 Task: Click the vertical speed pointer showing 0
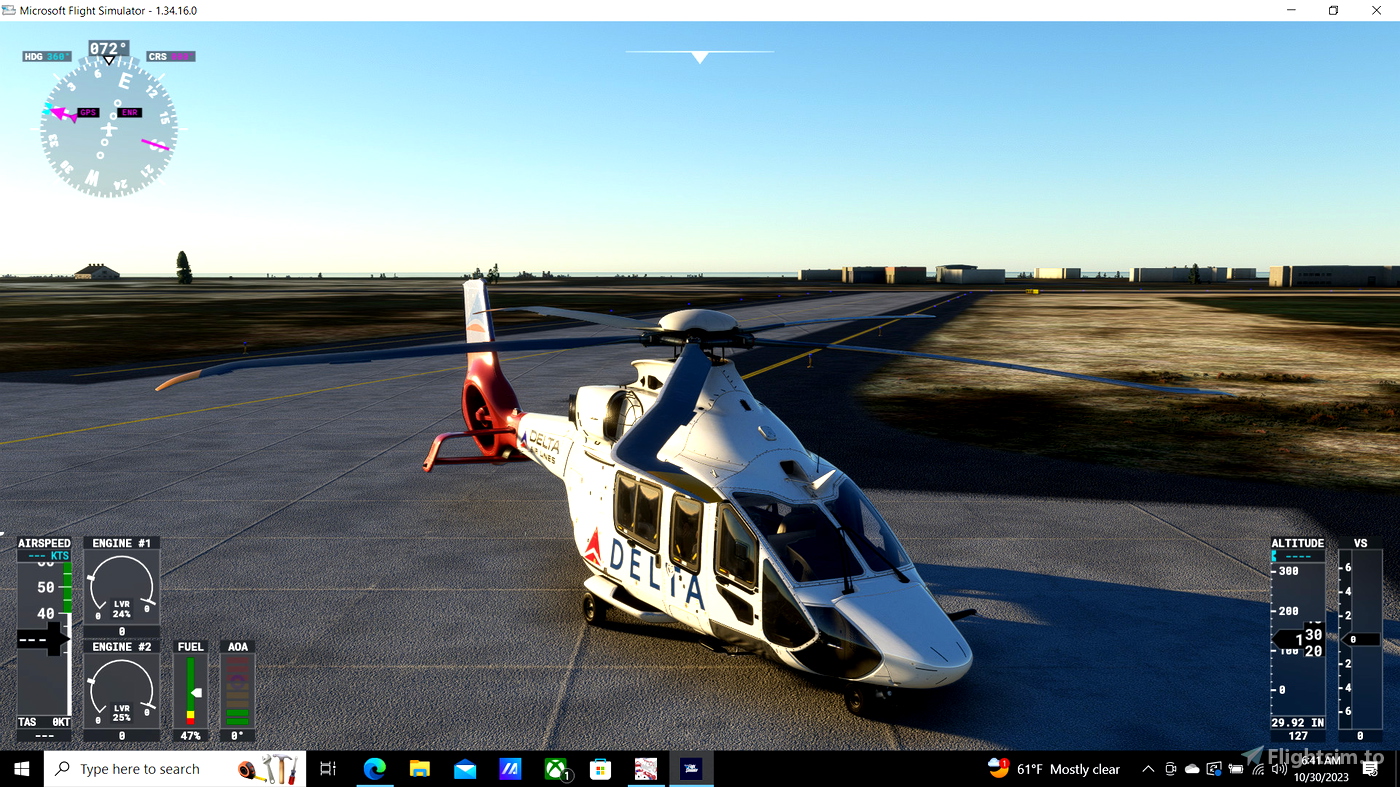(1360, 639)
